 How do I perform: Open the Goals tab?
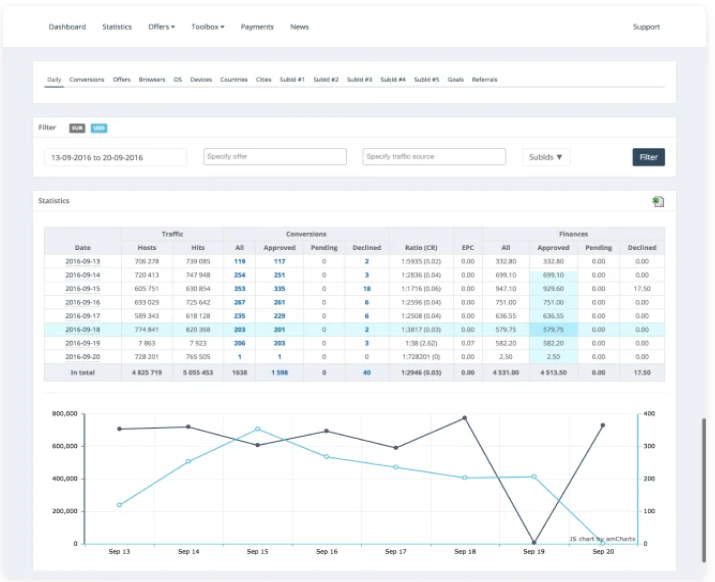click(455, 79)
